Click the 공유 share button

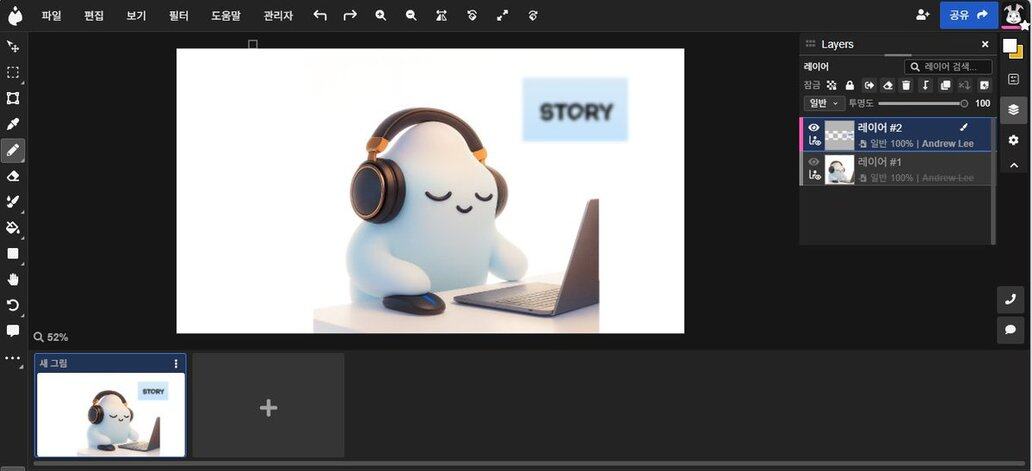(x=968, y=15)
